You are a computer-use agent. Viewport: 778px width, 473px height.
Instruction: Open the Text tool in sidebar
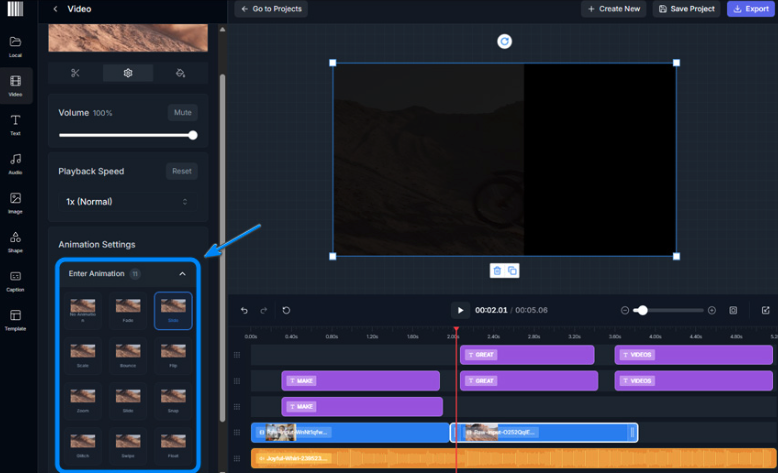(x=15, y=125)
